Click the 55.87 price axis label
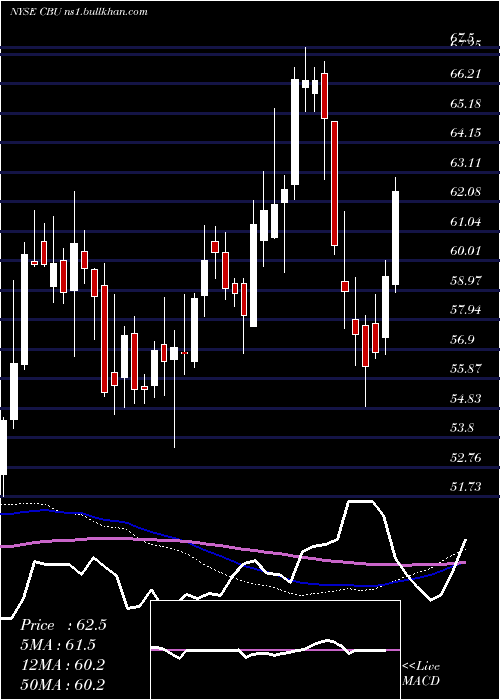This screenshot has height=700, width=500. pyautogui.click(x=466, y=369)
